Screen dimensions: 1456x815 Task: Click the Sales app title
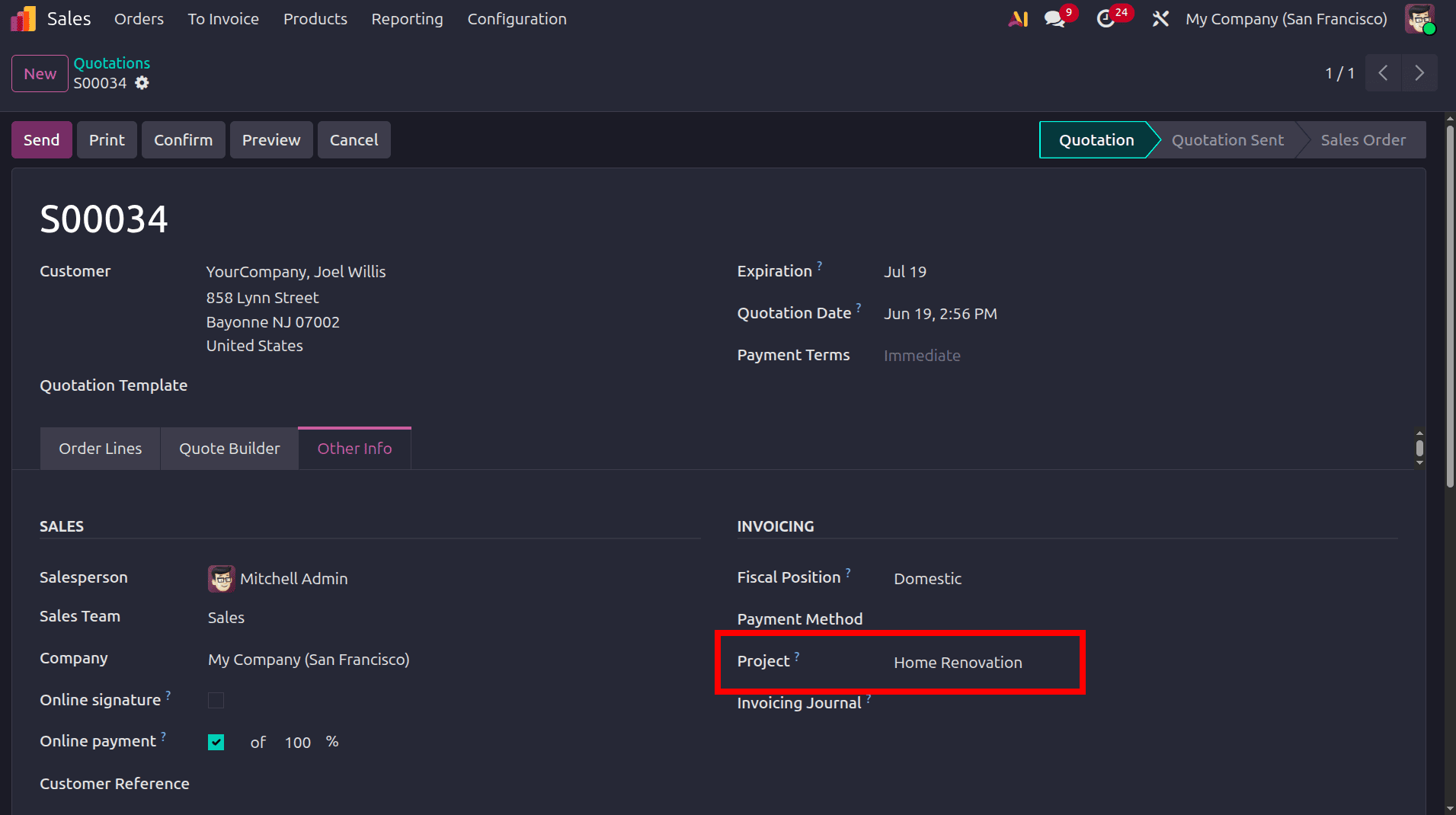pyautogui.click(x=69, y=19)
